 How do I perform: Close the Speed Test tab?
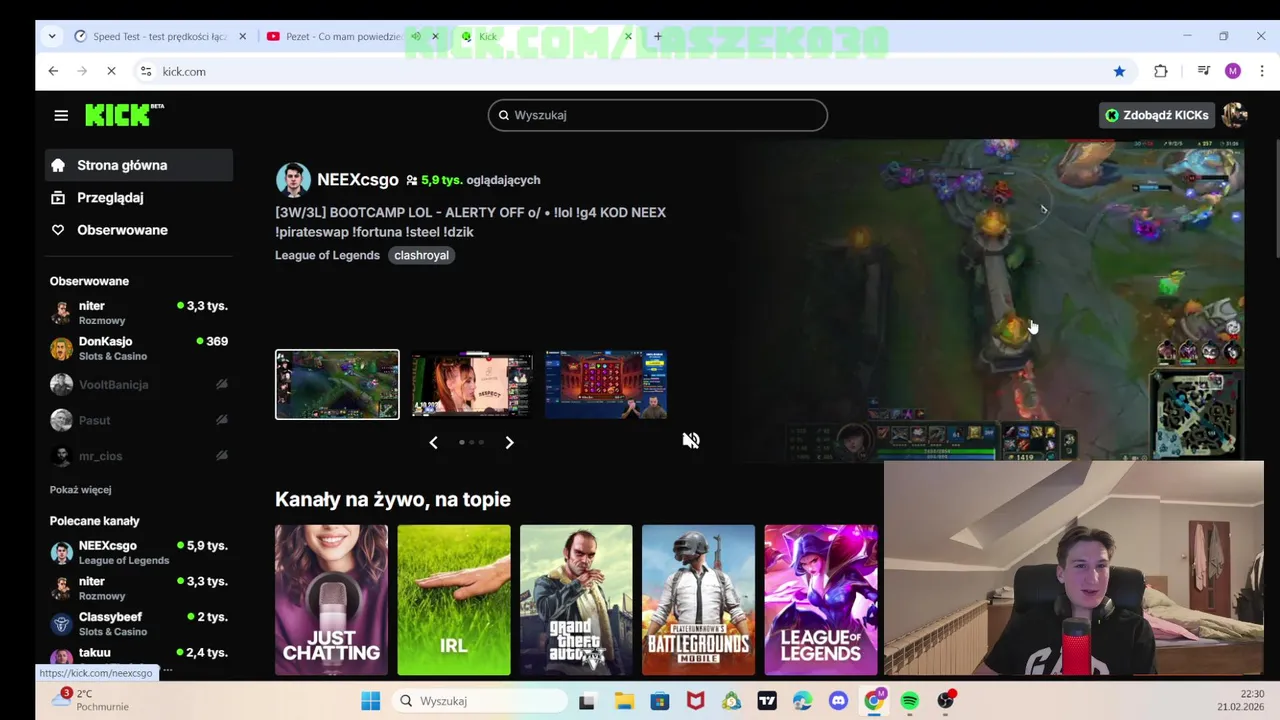pos(242,36)
